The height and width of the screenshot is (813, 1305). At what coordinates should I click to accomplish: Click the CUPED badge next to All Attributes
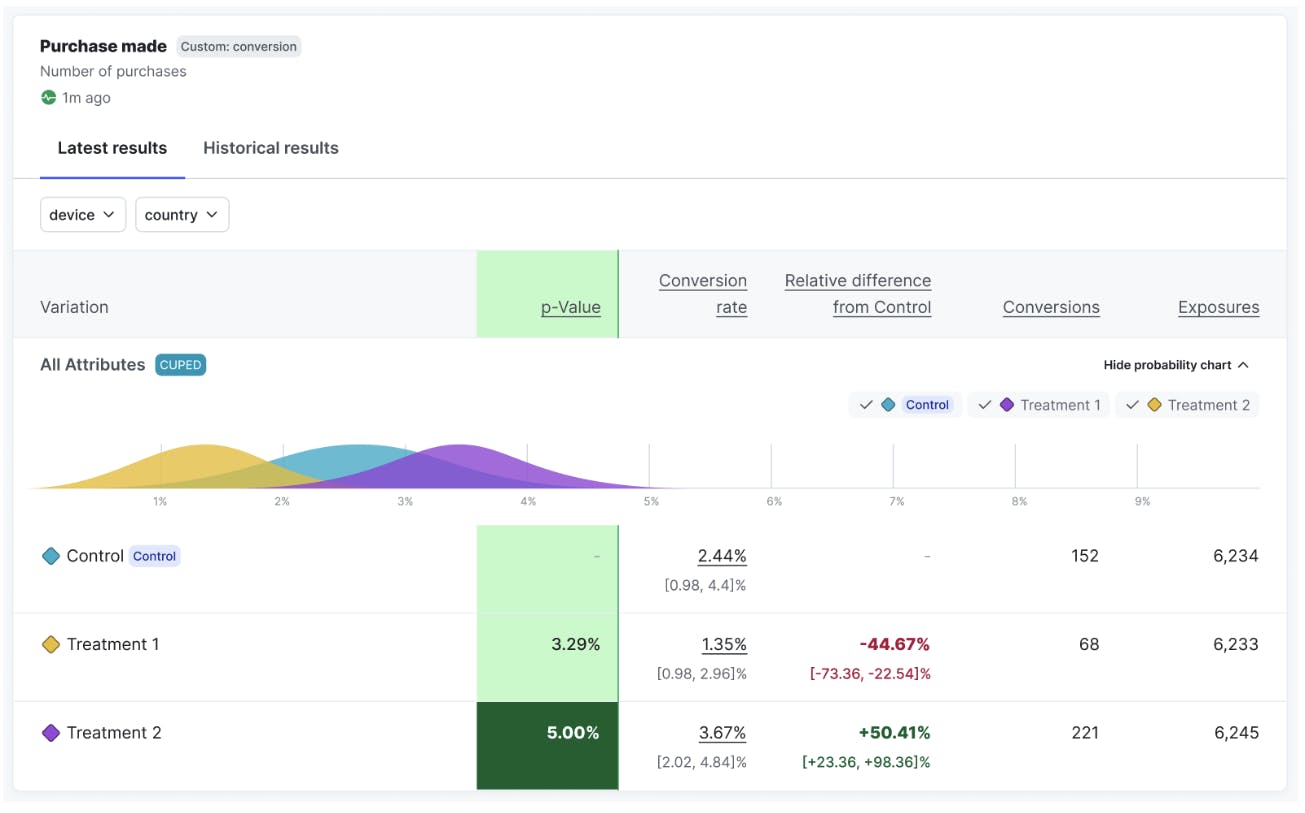coord(180,365)
